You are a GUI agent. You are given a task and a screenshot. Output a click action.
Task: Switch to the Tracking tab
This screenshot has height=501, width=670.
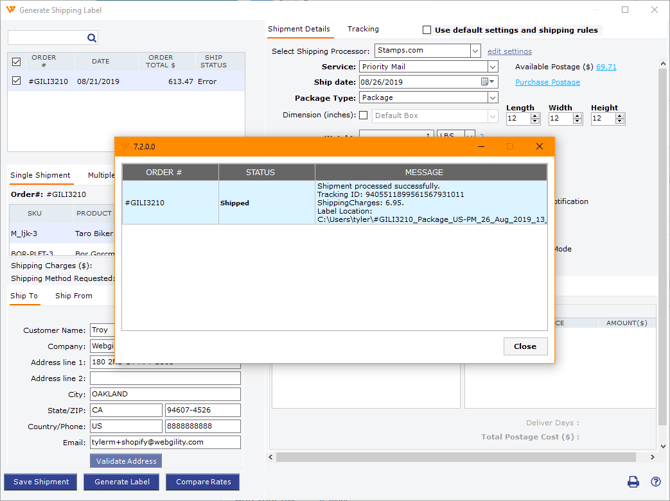(363, 29)
